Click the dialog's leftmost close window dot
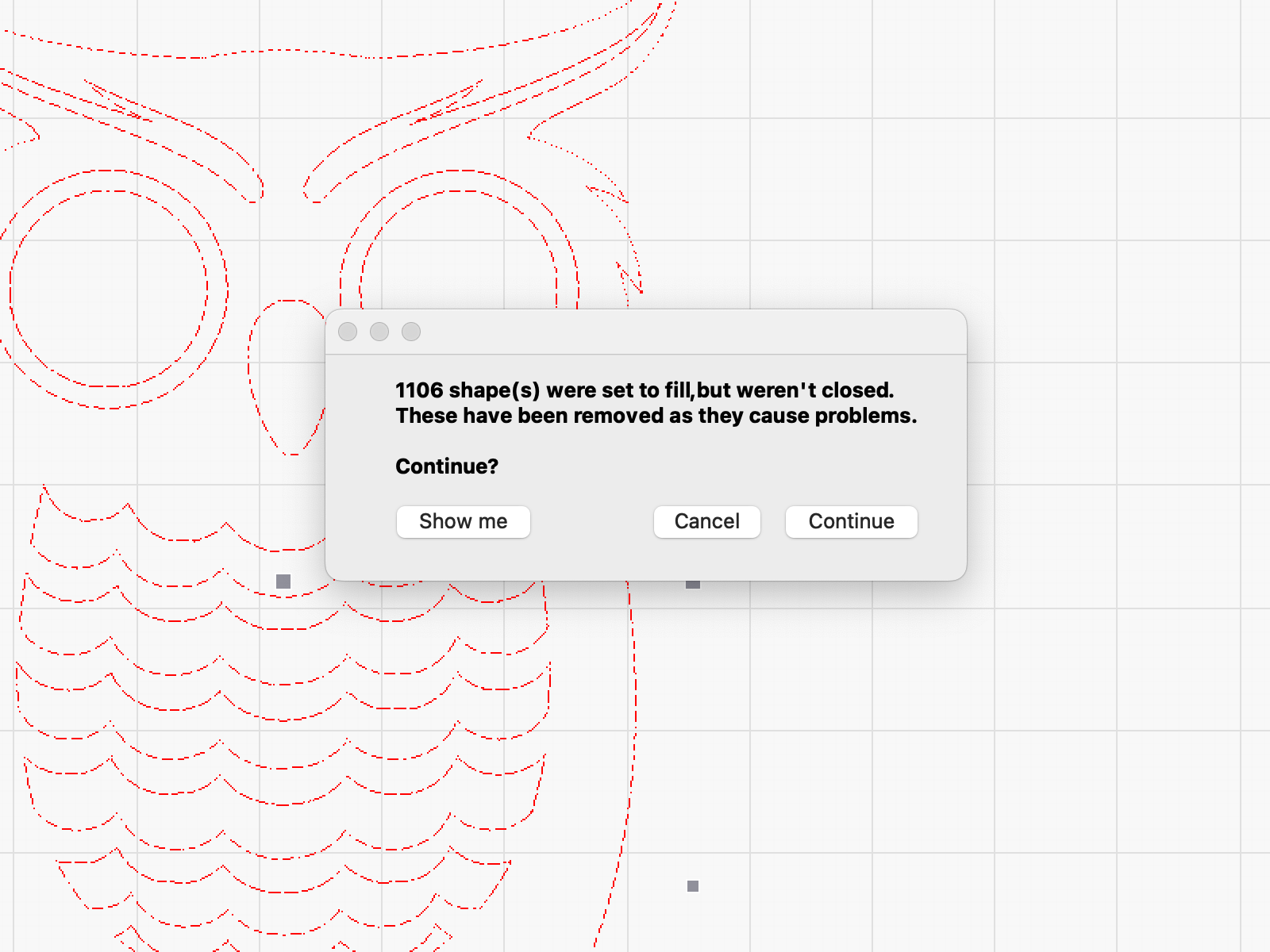This screenshot has width=1270, height=952. coord(348,332)
